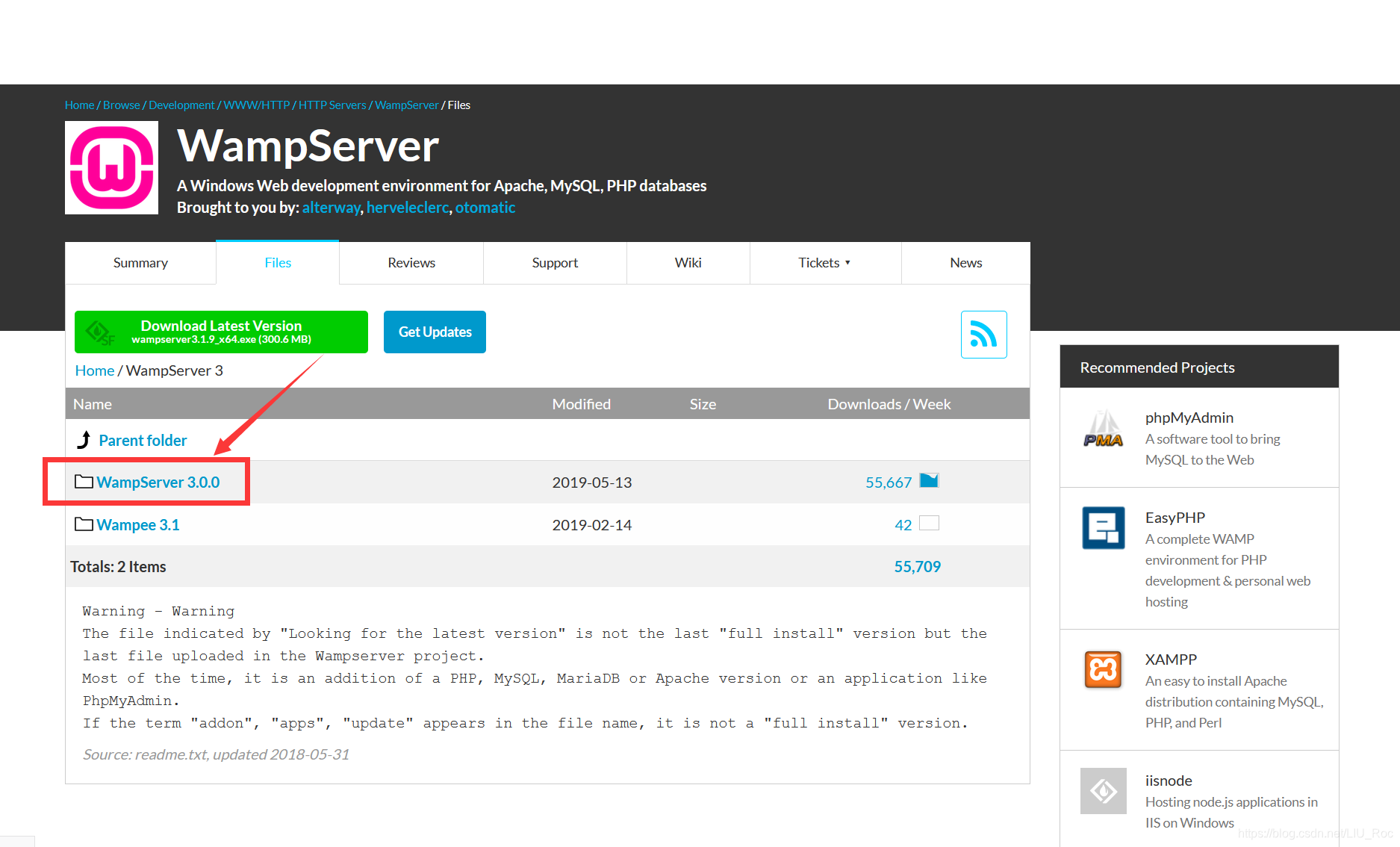Go to Parent folder link
The width and height of the screenshot is (1400, 847).
[143, 441]
